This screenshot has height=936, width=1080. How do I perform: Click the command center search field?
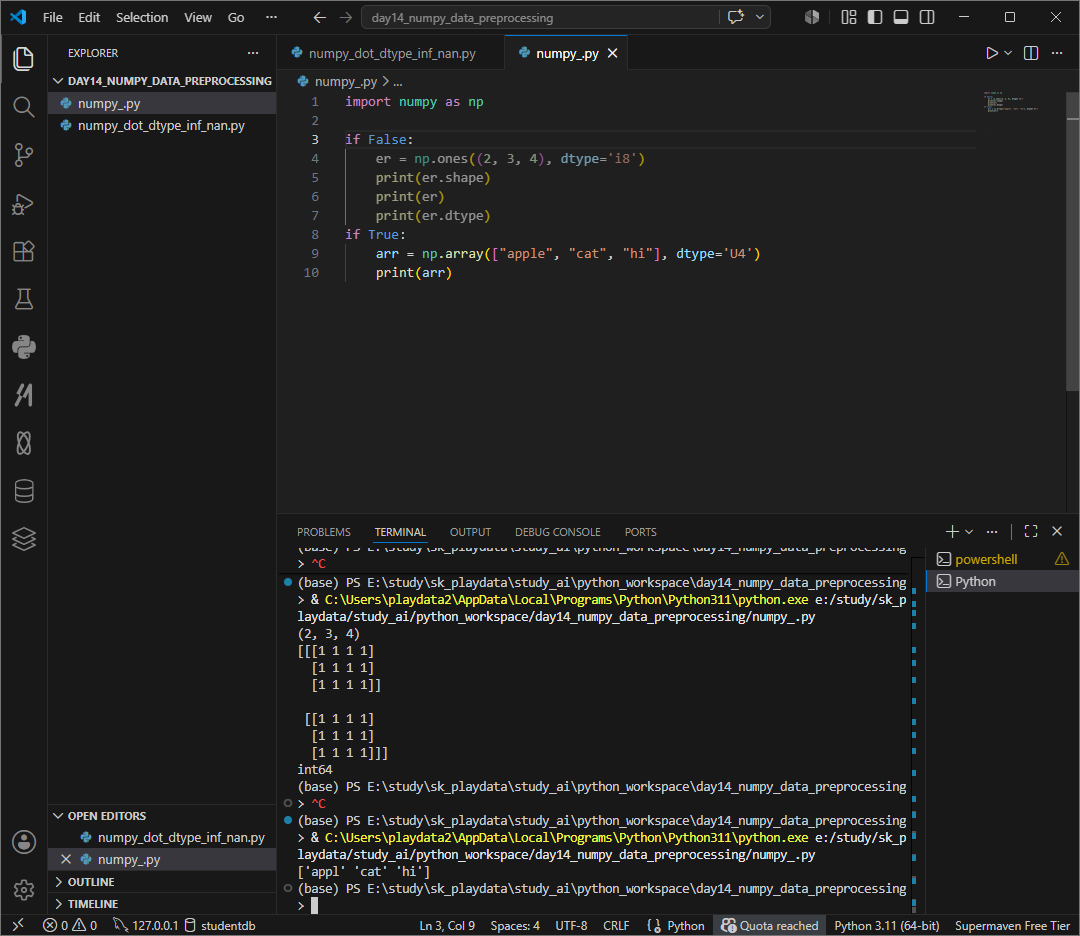pos(540,17)
